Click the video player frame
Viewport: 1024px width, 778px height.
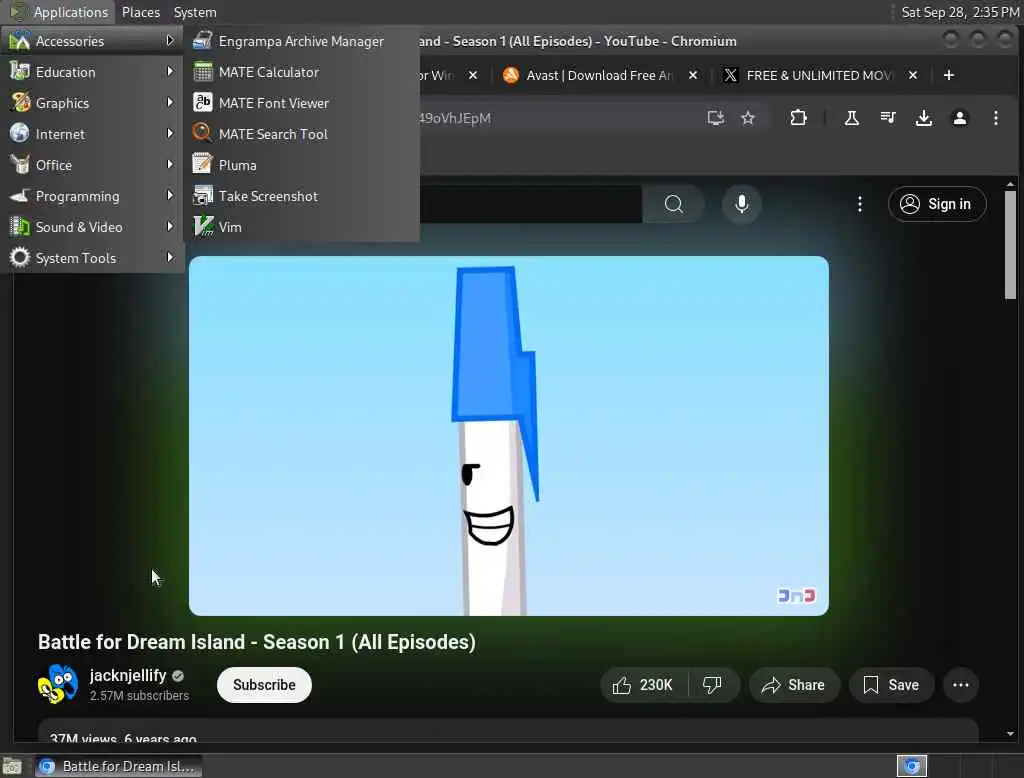point(509,436)
